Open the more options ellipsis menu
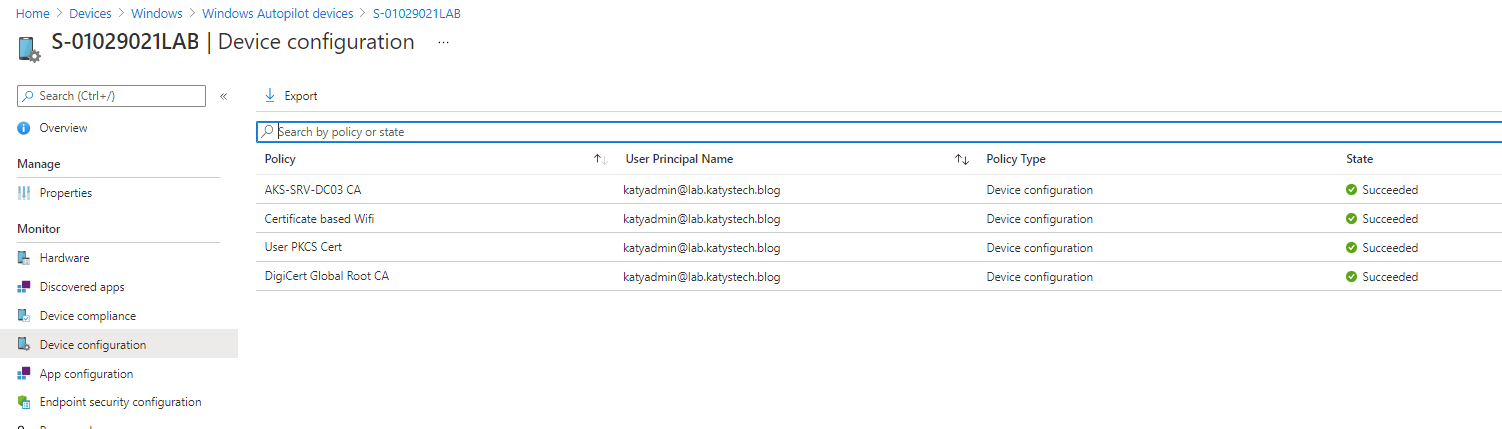Image resolution: width=1502 pixels, height=429 pixels. [x=443, y=43]
